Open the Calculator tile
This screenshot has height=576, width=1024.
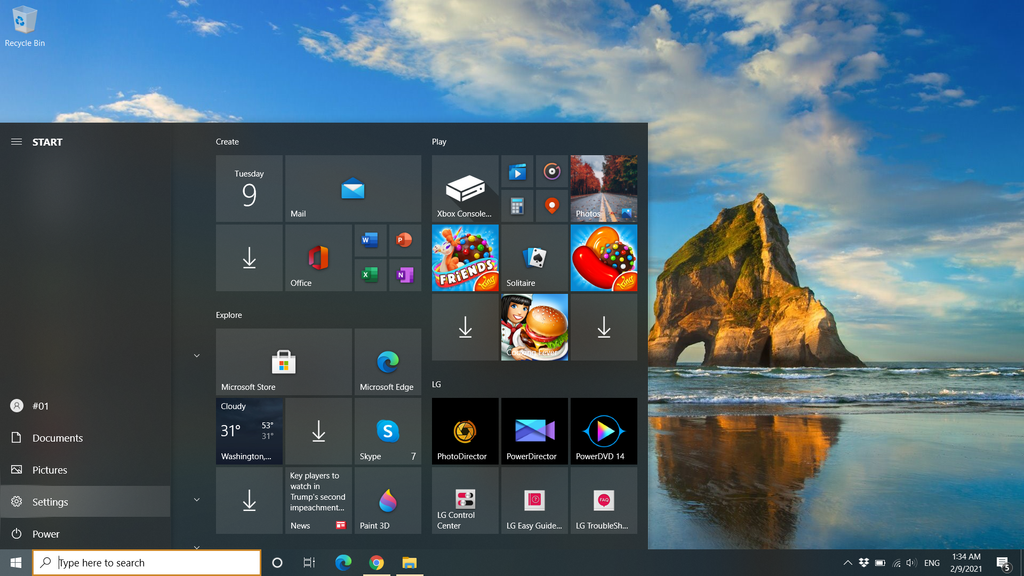pyautogui.click(x=516, y=208)
